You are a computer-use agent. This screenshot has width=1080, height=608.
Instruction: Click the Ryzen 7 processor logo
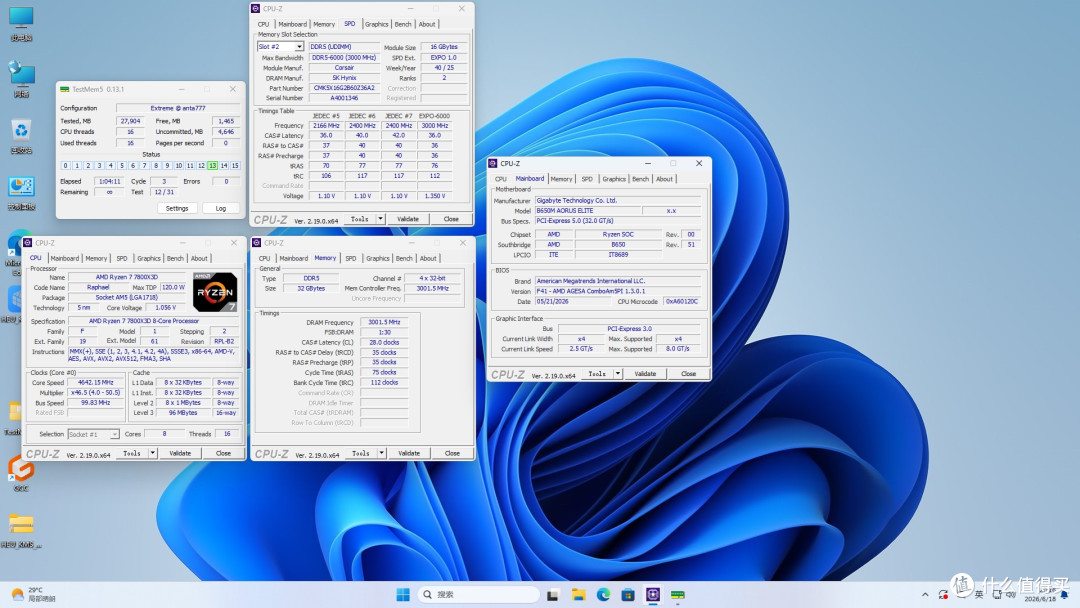pyautogui.click(x=215, y=292)
